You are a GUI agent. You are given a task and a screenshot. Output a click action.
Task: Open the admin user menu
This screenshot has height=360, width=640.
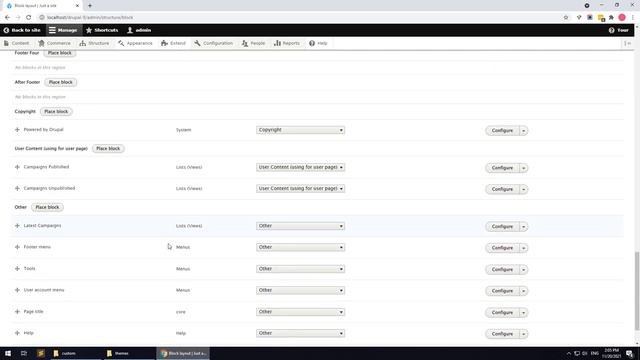click(139, 30)
